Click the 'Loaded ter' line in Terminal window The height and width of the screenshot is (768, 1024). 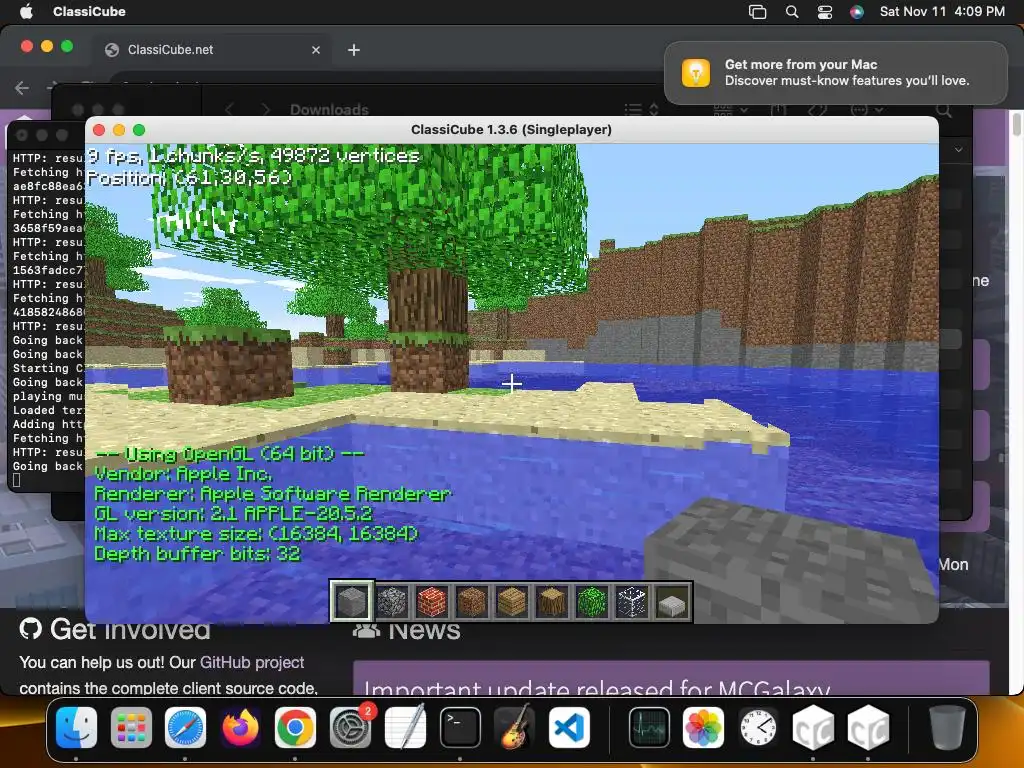pos(48,410)
